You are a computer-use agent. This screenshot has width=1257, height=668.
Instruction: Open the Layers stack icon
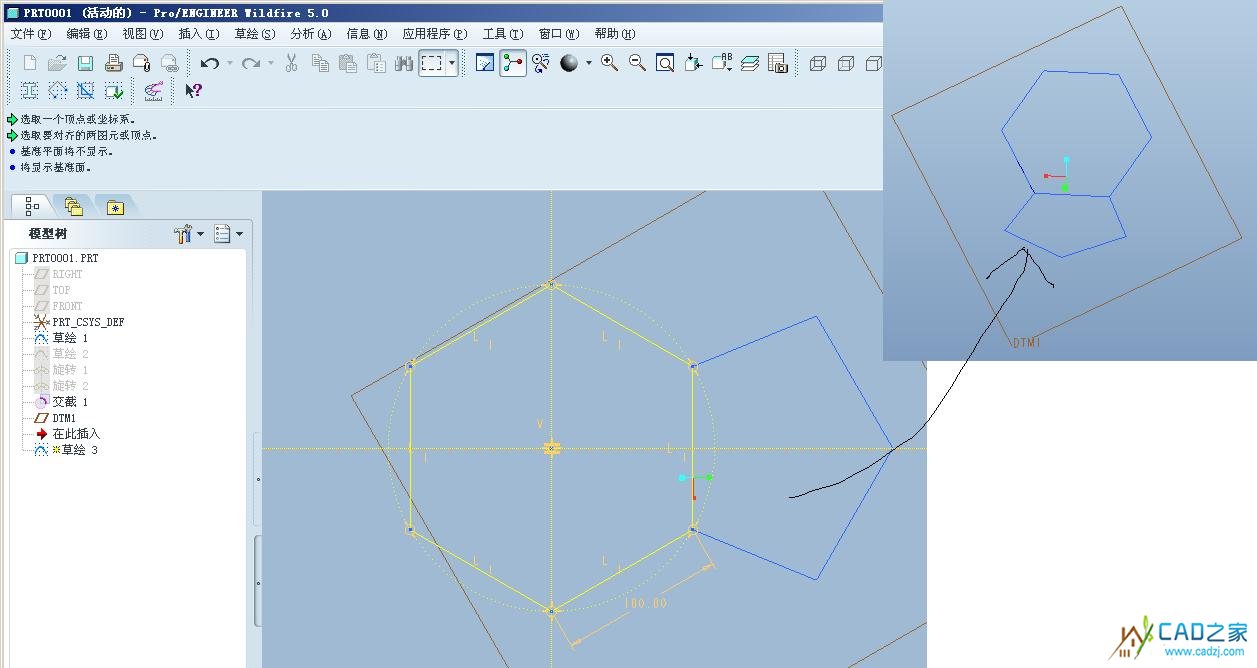point(750,63)
